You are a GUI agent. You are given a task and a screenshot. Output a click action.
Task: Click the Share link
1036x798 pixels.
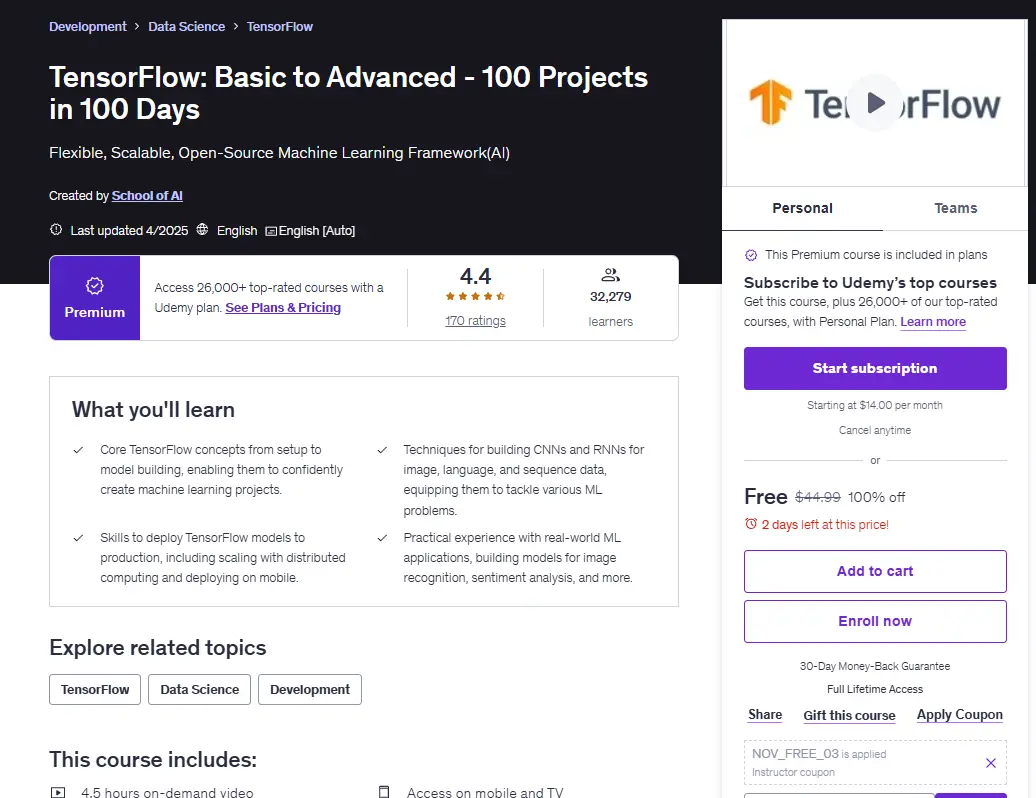765,715
